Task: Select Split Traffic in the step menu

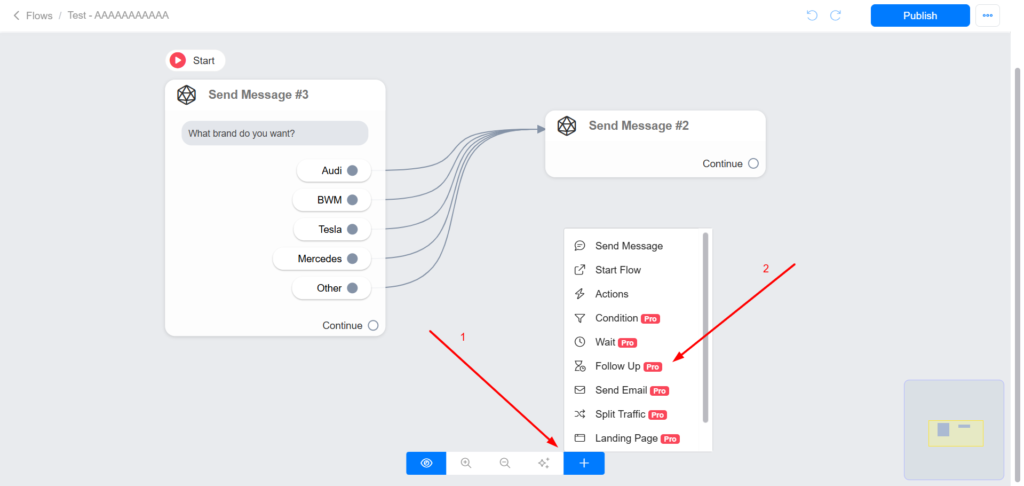Action: (x=620, y=414)
